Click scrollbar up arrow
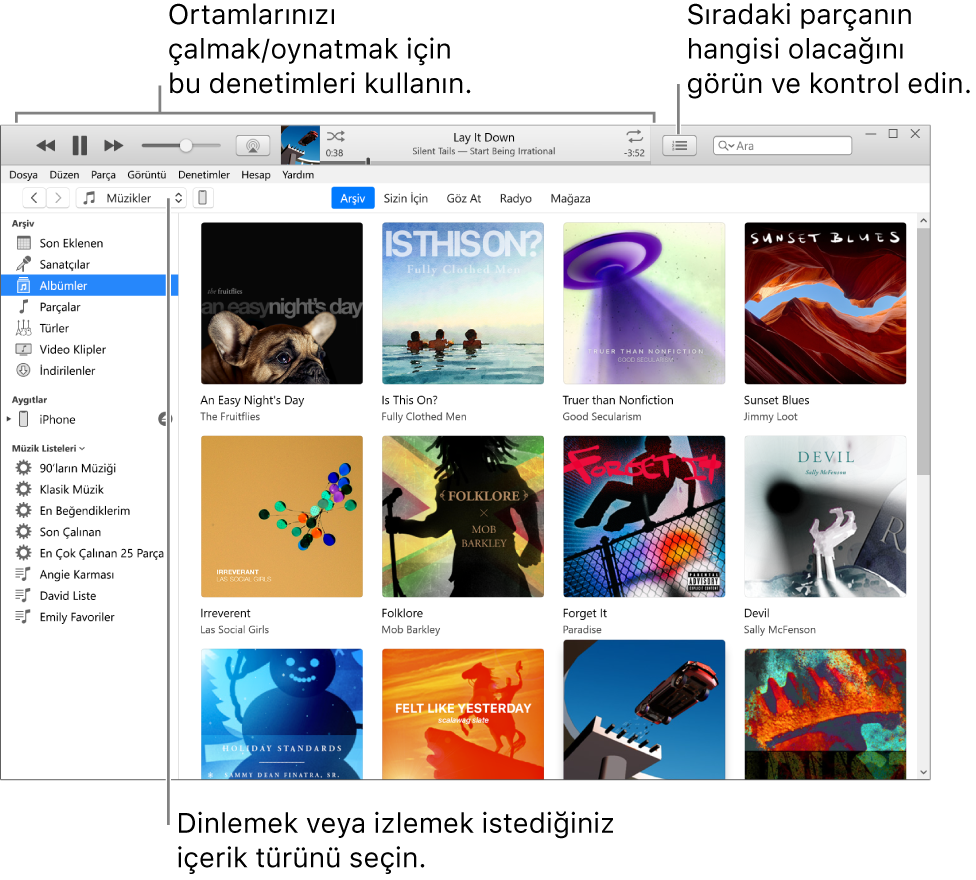The width and height of the screenshot is (976, 880). 923,221
